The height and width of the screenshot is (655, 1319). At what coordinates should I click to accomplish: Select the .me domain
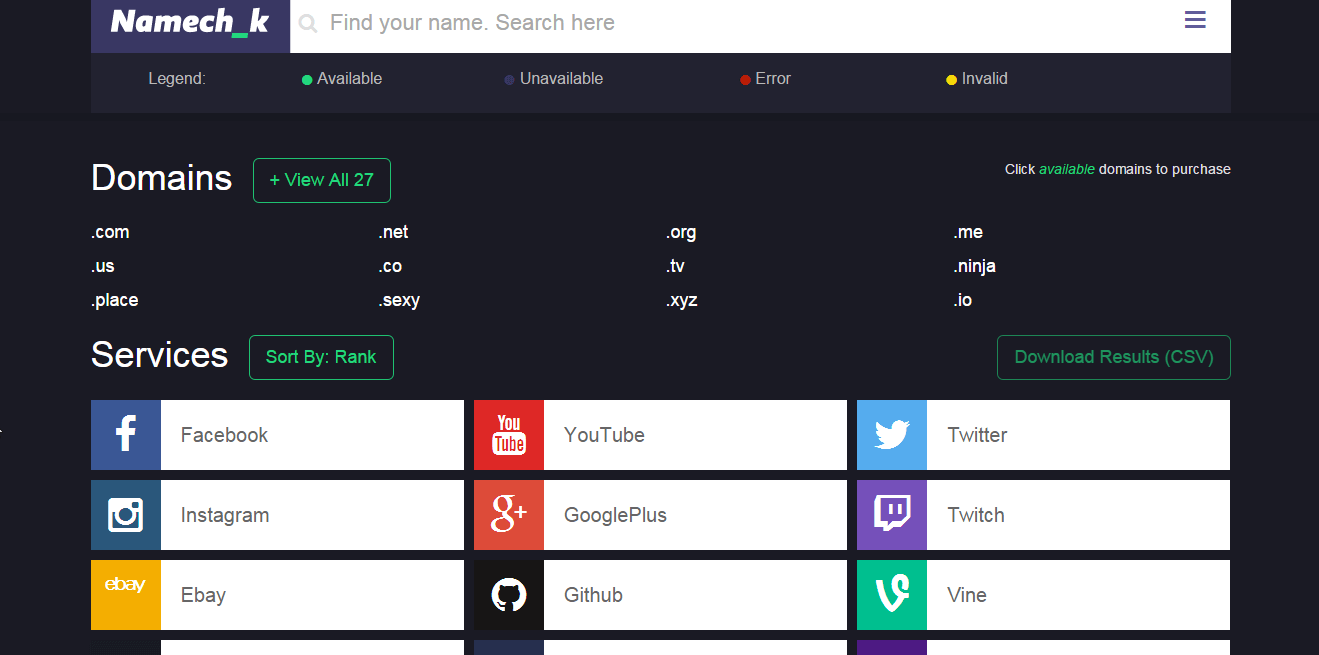coord(968,232)
